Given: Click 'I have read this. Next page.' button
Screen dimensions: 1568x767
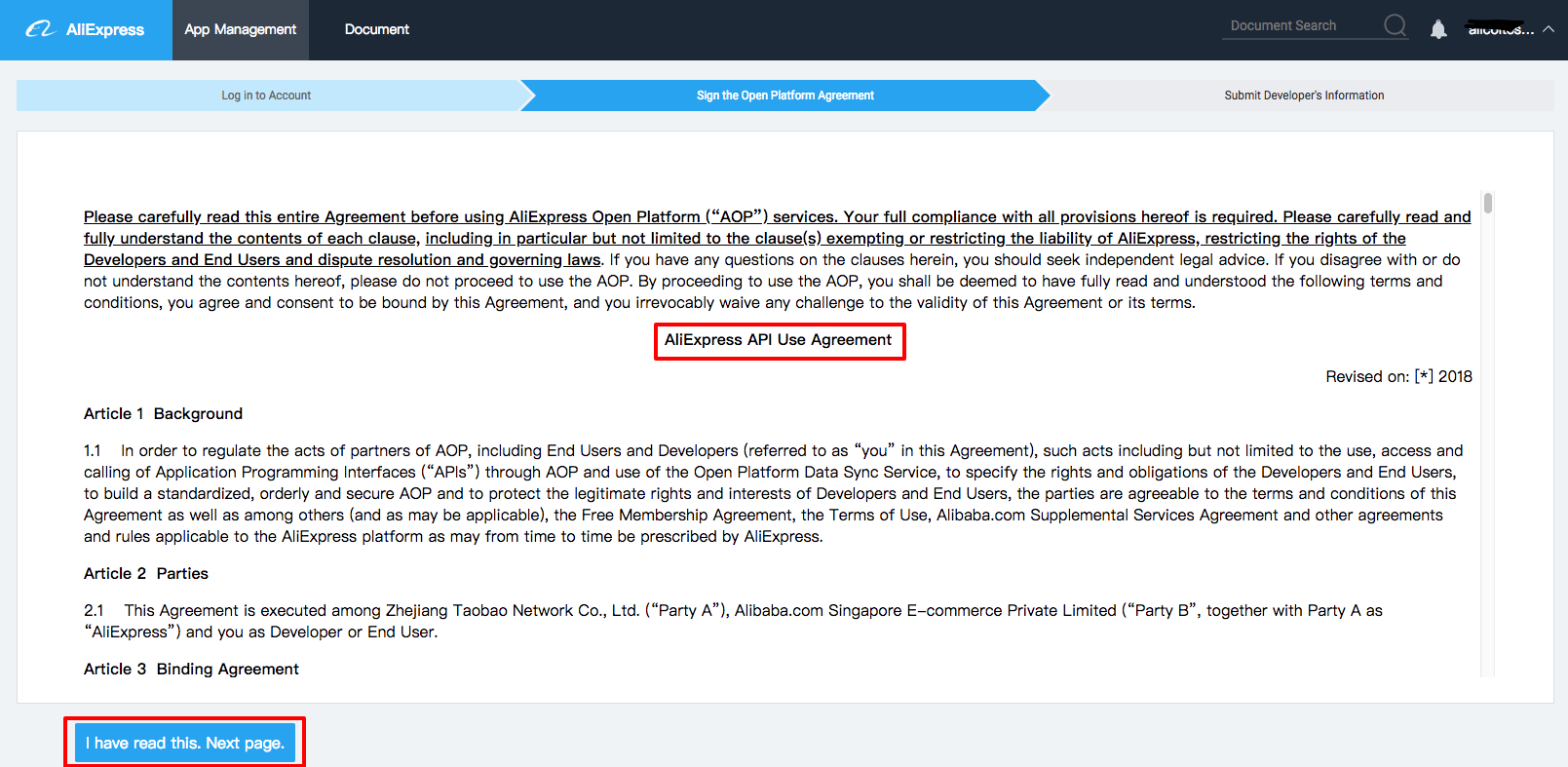Looking at the screenshot, I should click(185, 743).
